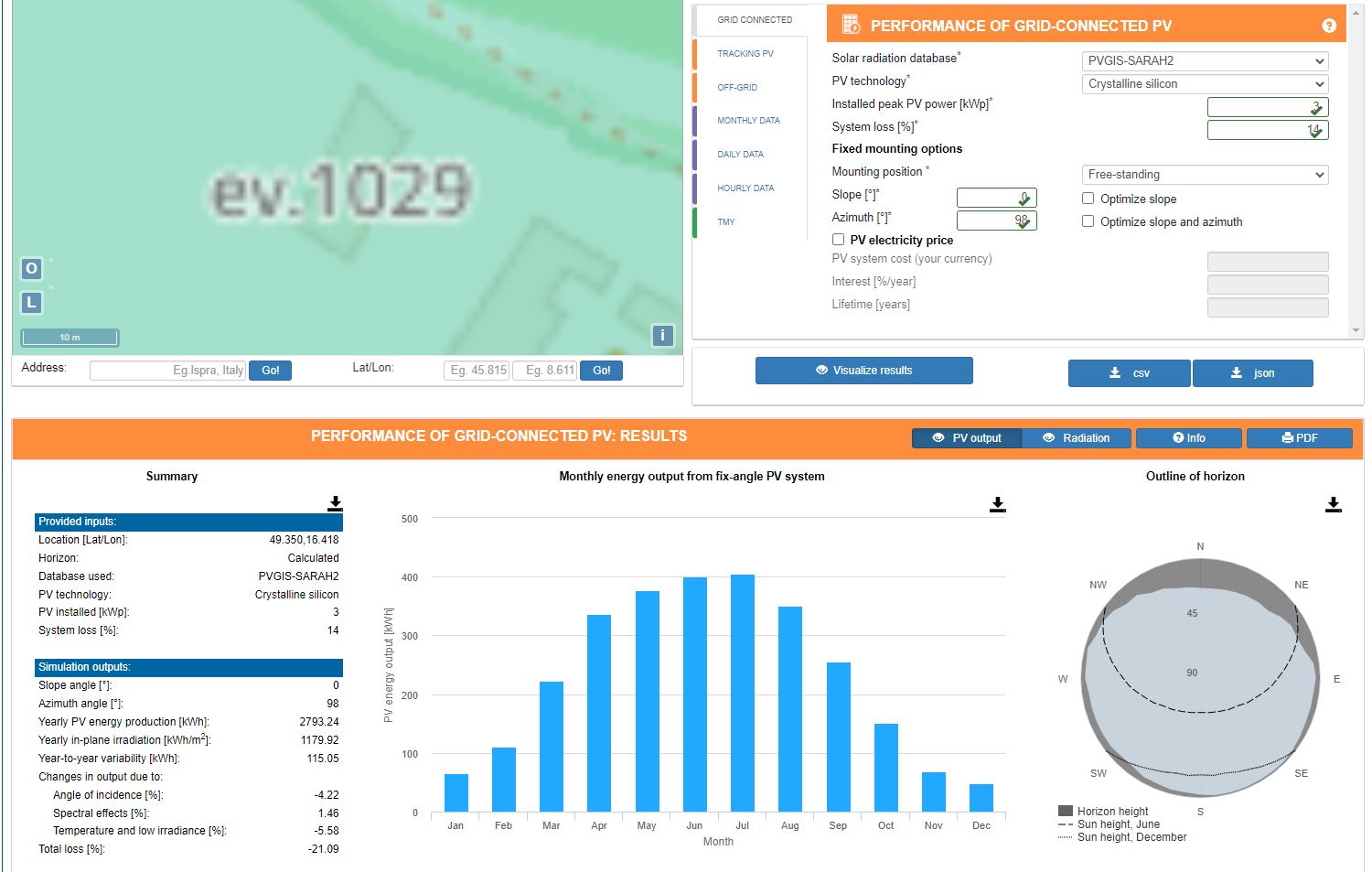This screenshot has height=872, width=1372.
Task: Export the results as PDF
Action: 1299,438
